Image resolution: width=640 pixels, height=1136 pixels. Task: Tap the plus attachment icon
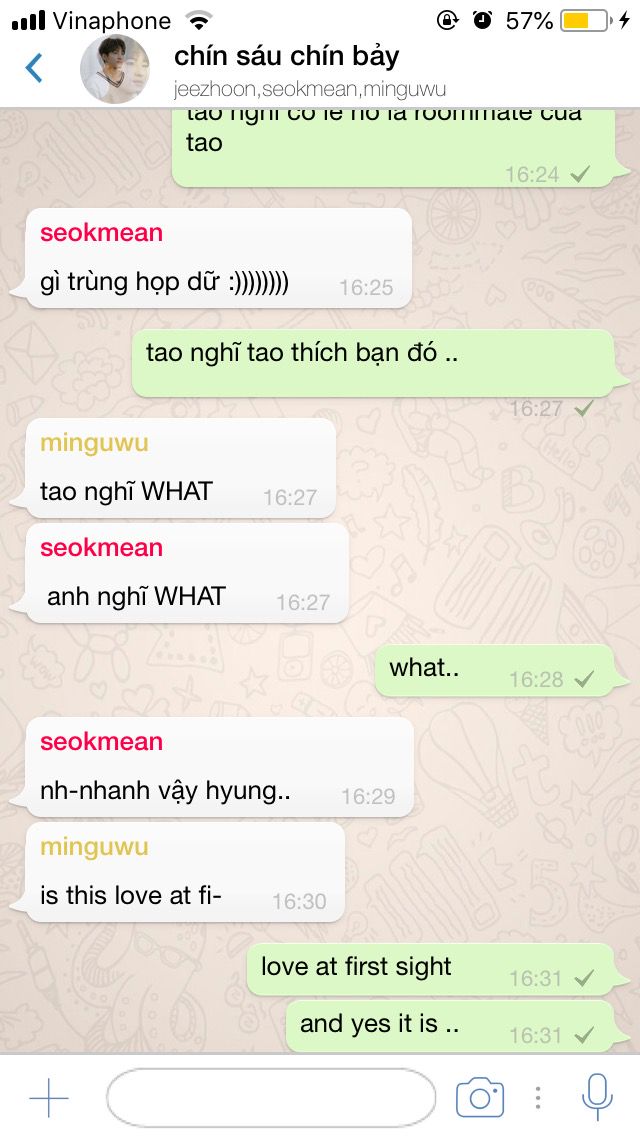click(49, 1098)
